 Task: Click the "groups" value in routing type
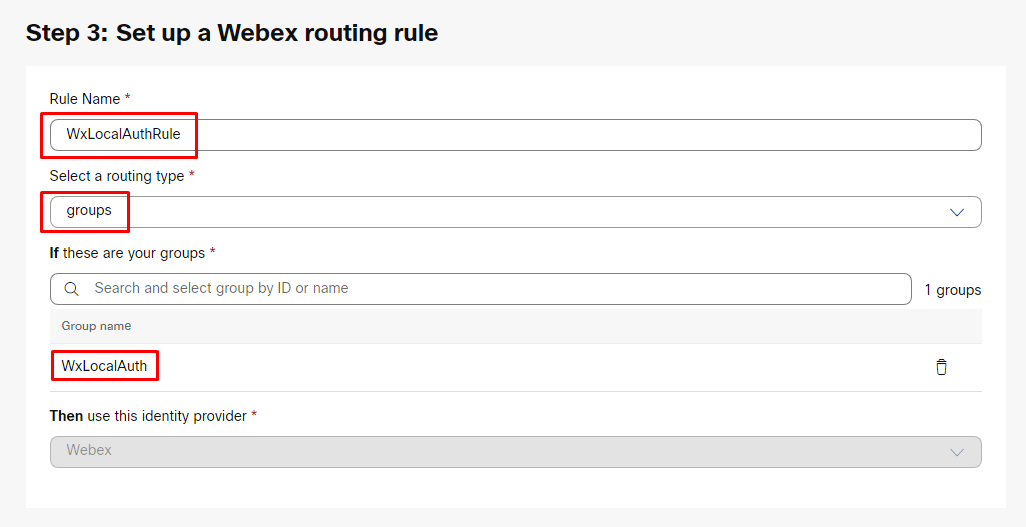[x=89, y=211]
